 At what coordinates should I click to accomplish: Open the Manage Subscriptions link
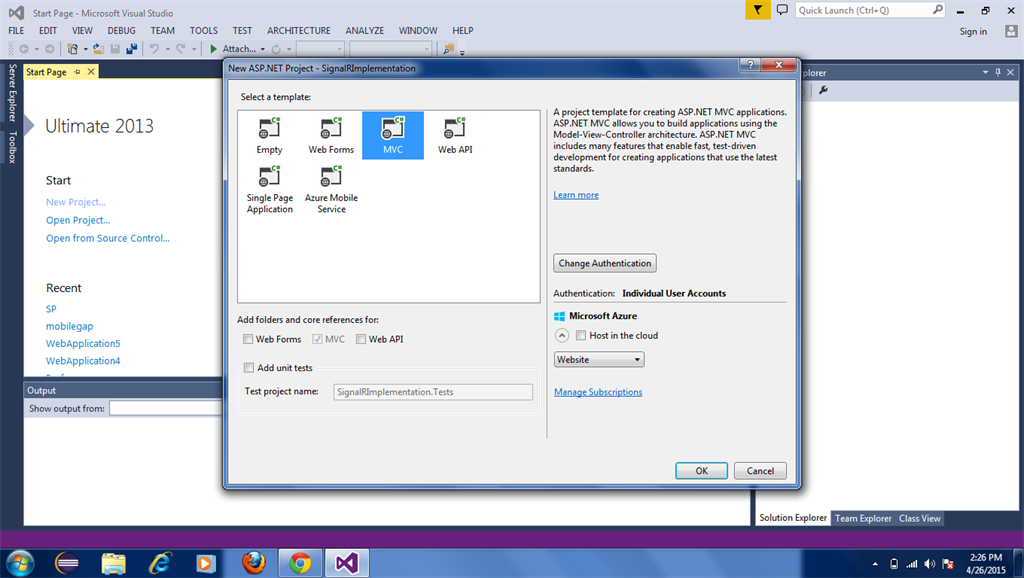click(x=598, y=392)
